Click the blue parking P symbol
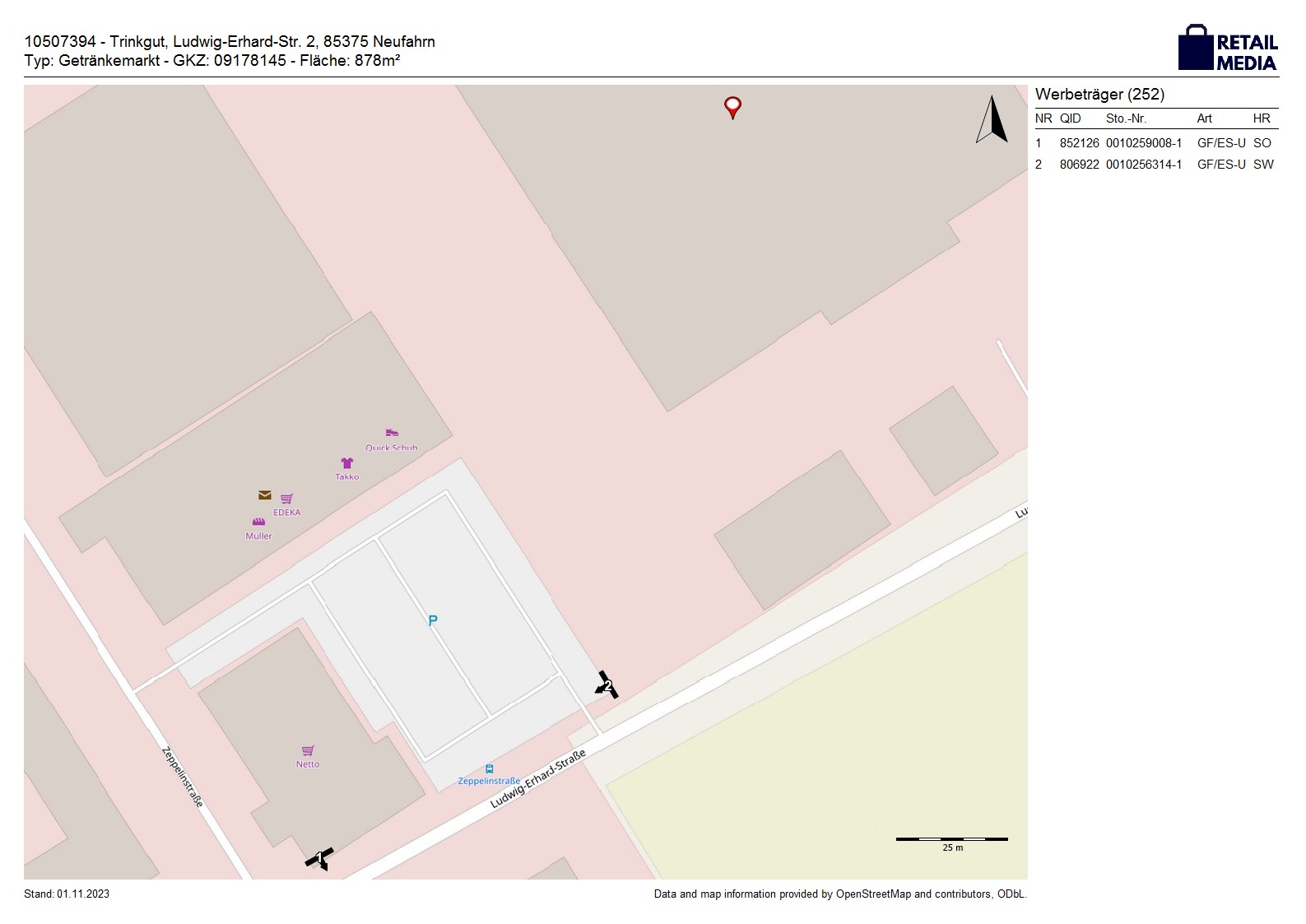This screenshot has width=1306, height=924. pos(433,620)
